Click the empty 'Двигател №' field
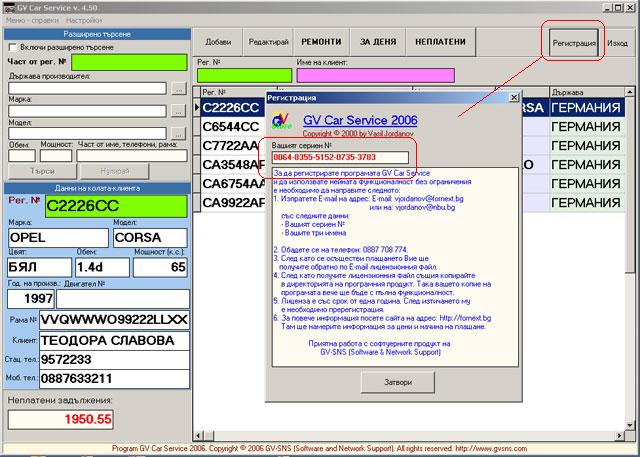Image resolution: width=640 pixels, height=457 pixels. tap(123, 299)
